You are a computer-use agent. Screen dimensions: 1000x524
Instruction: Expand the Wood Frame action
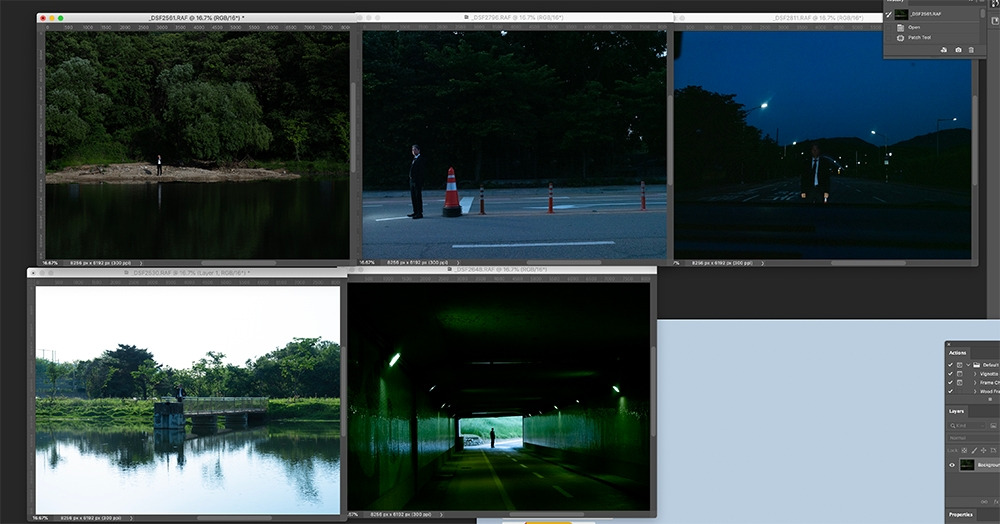tap(975, 391)
